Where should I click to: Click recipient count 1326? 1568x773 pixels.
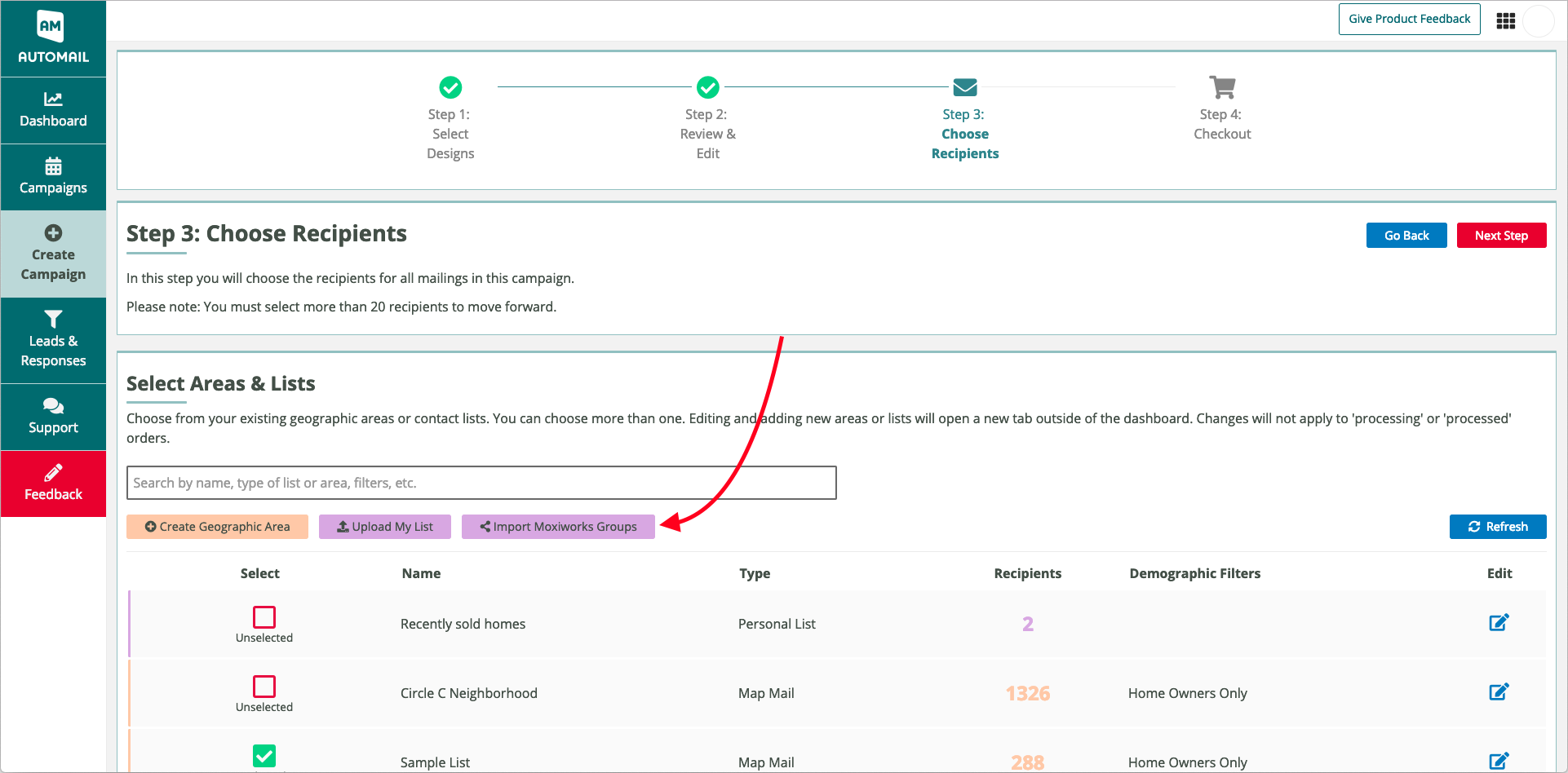point(1028,693)
